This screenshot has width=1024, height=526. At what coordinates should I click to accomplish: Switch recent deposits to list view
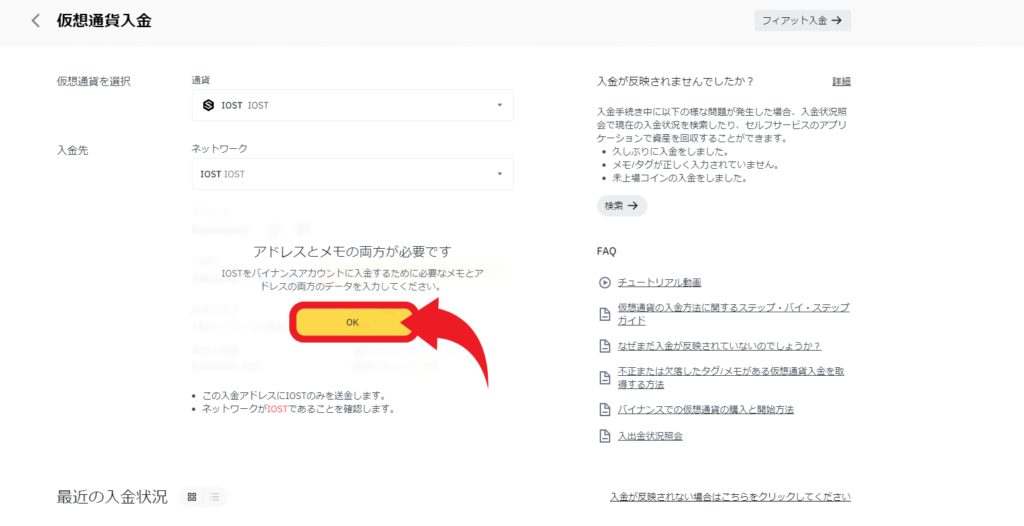coord(214,497)
